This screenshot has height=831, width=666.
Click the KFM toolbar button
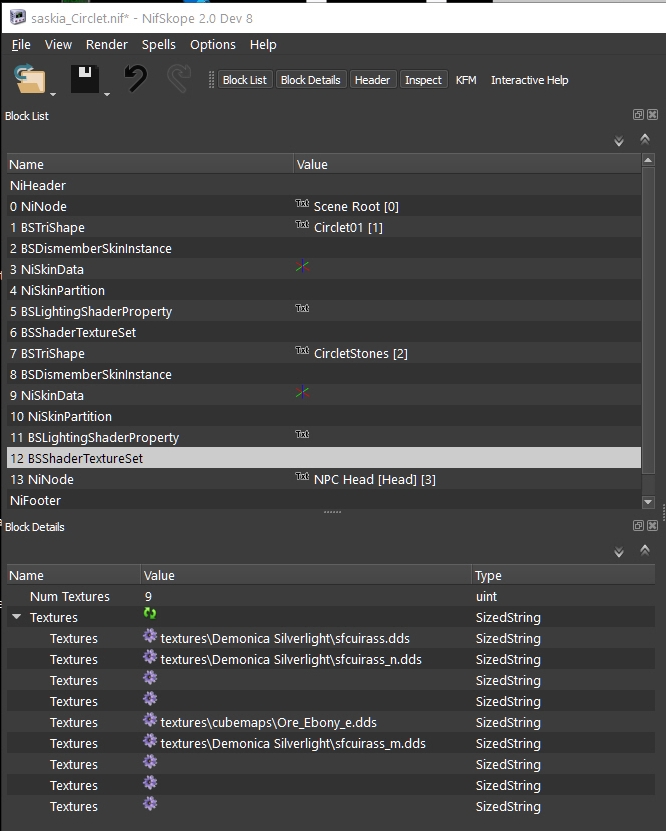[x=466, y=80]
